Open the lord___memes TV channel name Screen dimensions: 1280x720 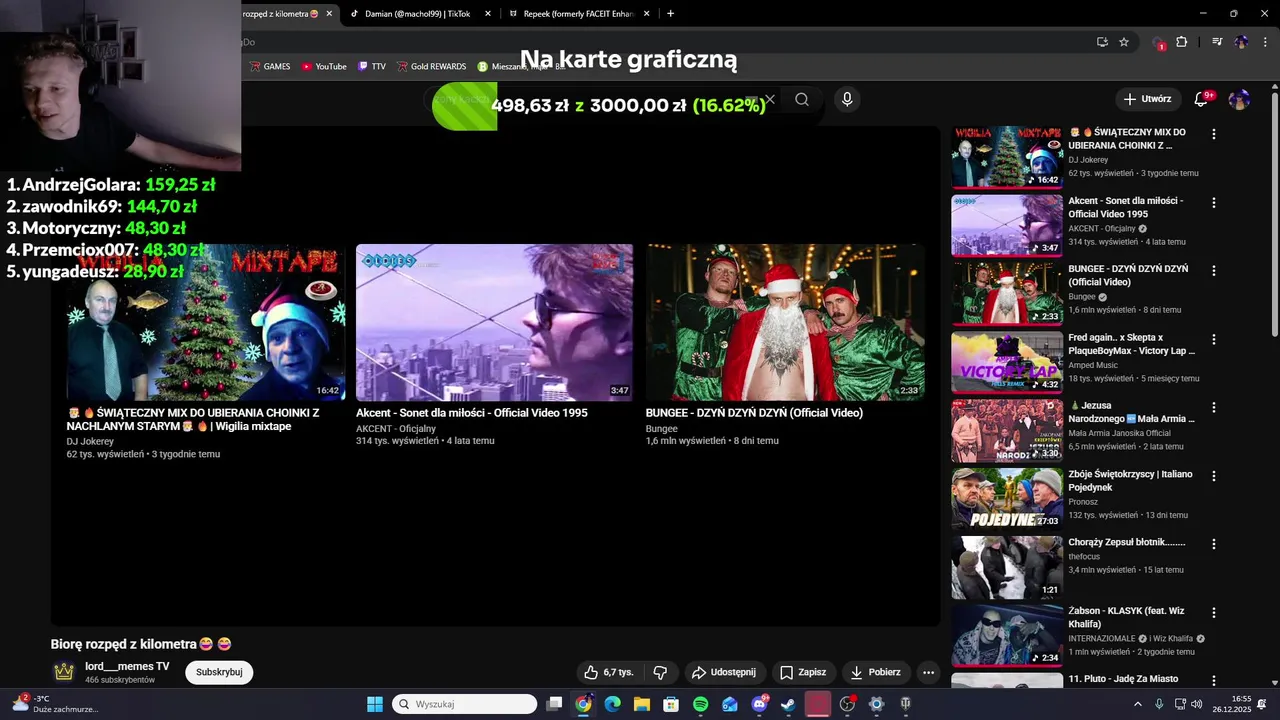(x=127, y=666)
